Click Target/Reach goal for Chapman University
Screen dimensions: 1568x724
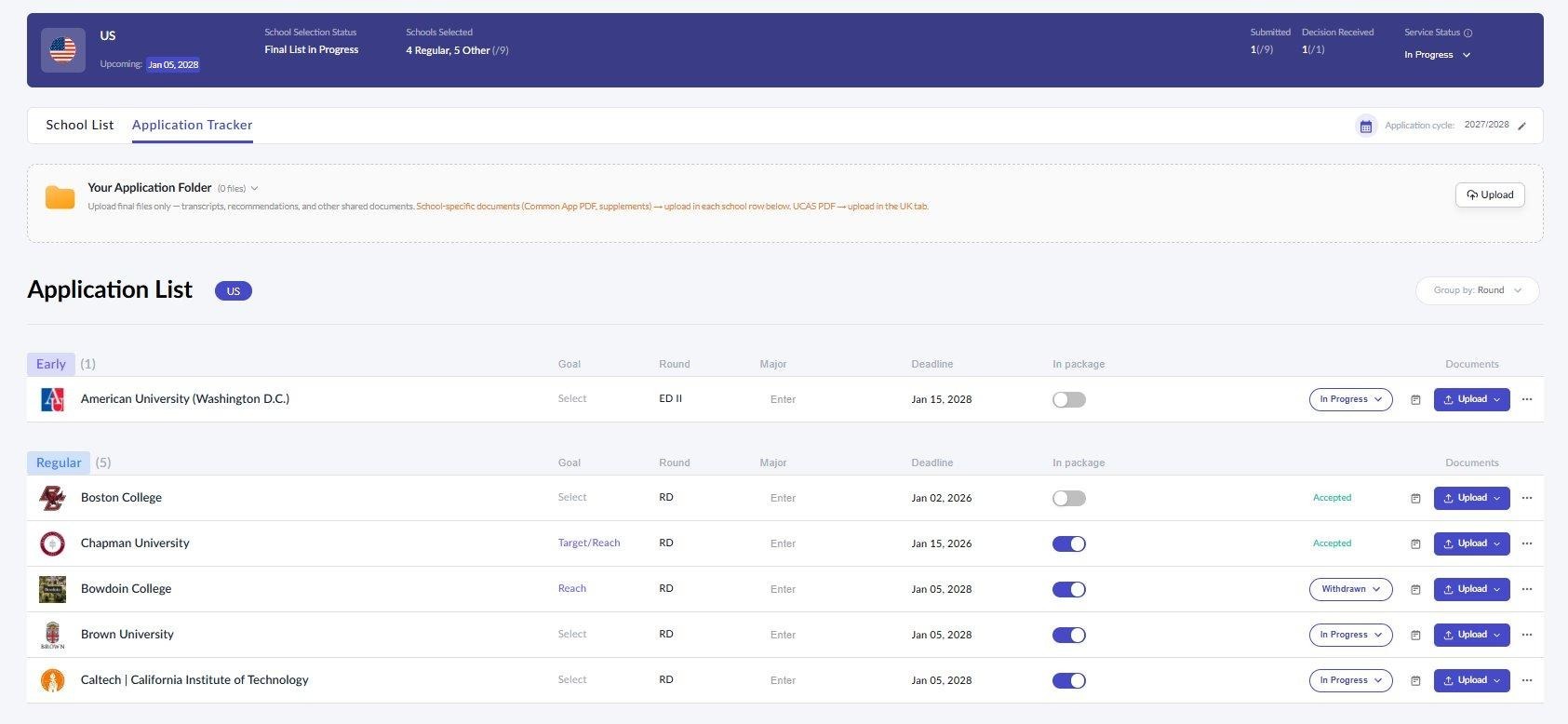pos(589,543)
